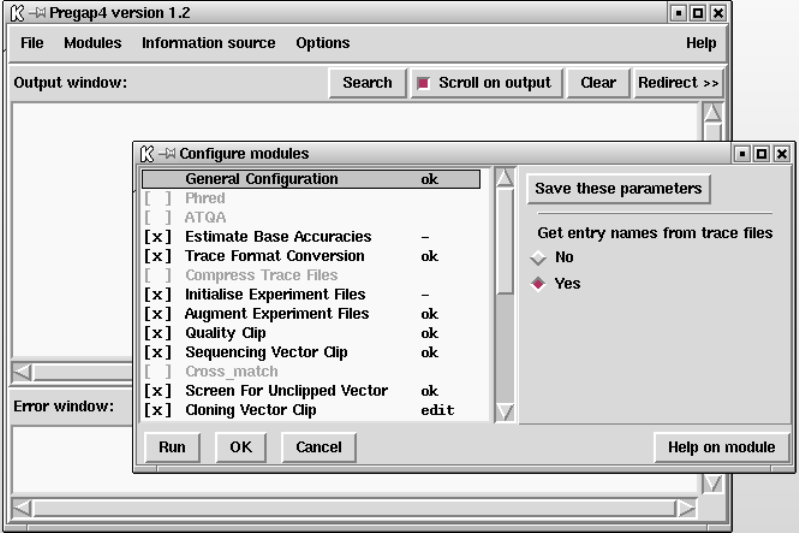799x533 pixels.
Task: Open the Pregap4 window menu K icon
Action: [x=17, y=13]
